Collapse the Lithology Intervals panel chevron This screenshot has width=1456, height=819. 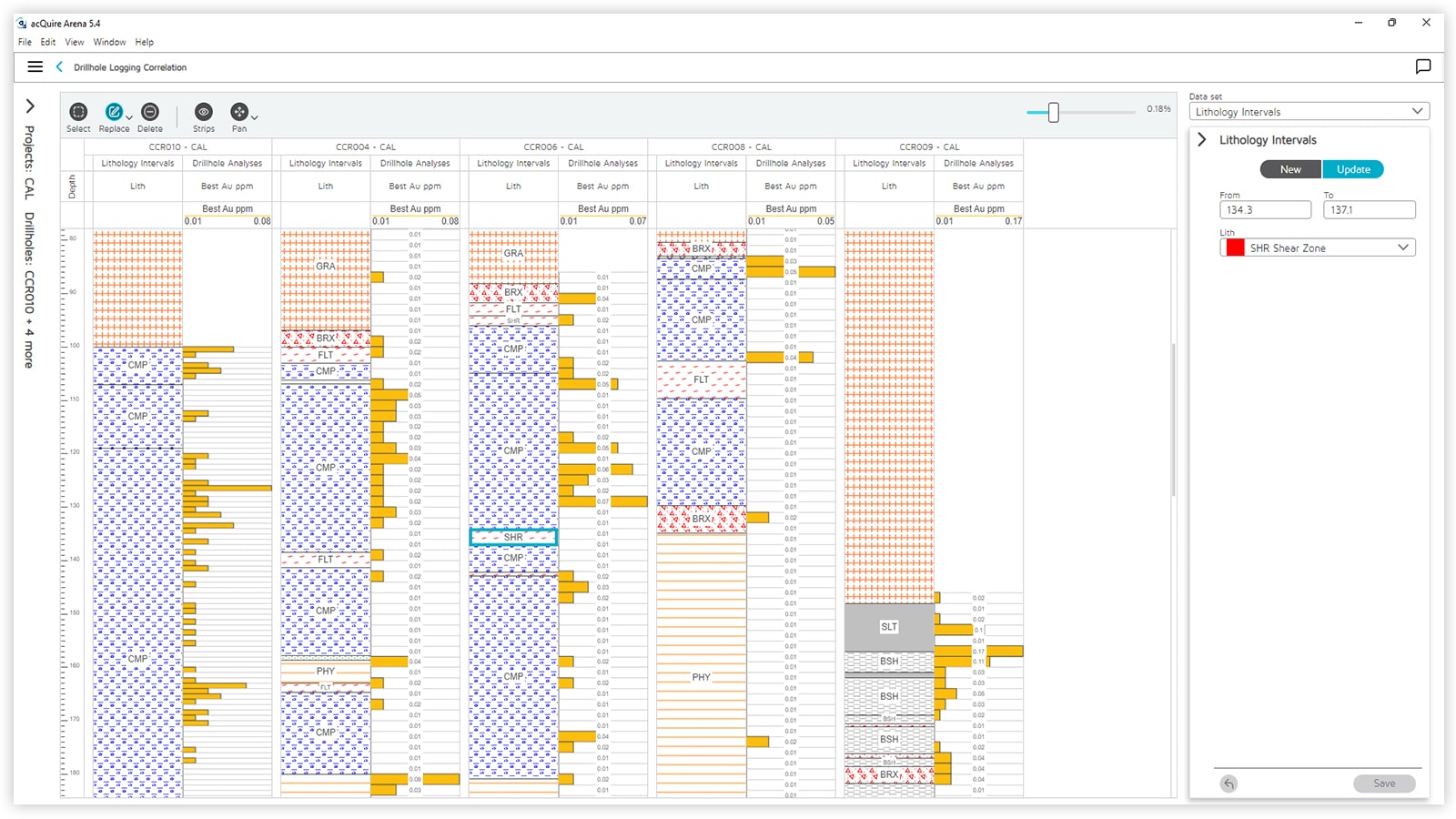point(1202,140)
